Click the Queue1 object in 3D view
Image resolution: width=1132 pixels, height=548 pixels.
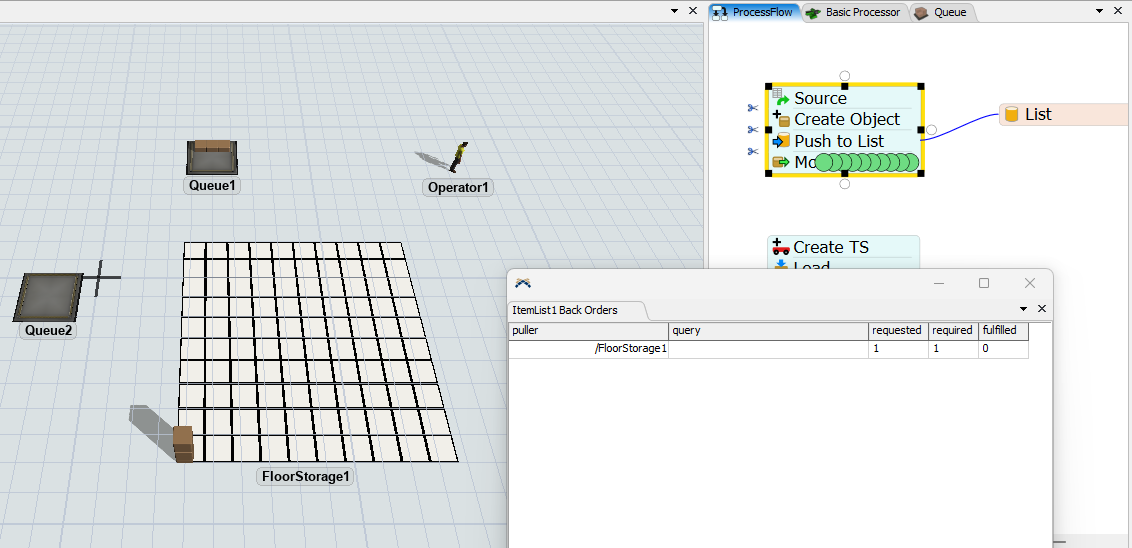(212, 157)
